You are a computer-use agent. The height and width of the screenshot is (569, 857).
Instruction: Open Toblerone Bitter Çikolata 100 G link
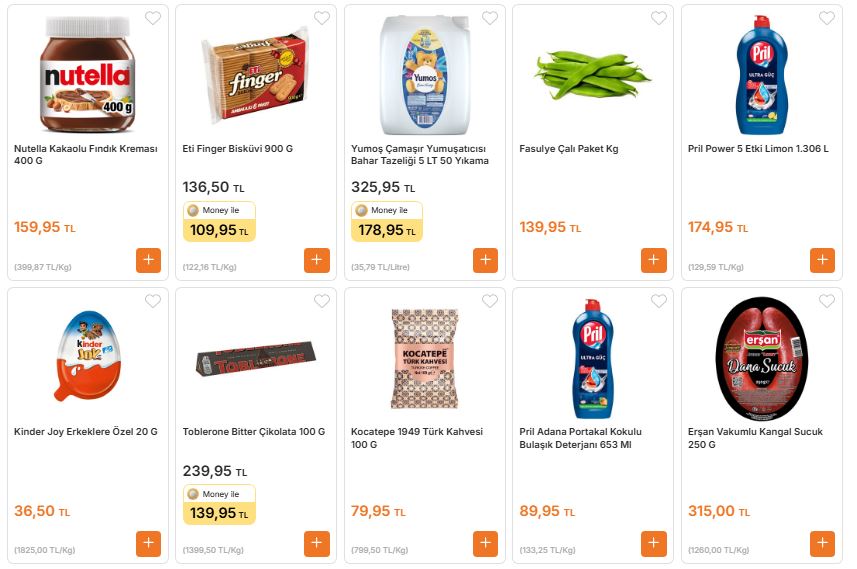click(x=253, y=432)
